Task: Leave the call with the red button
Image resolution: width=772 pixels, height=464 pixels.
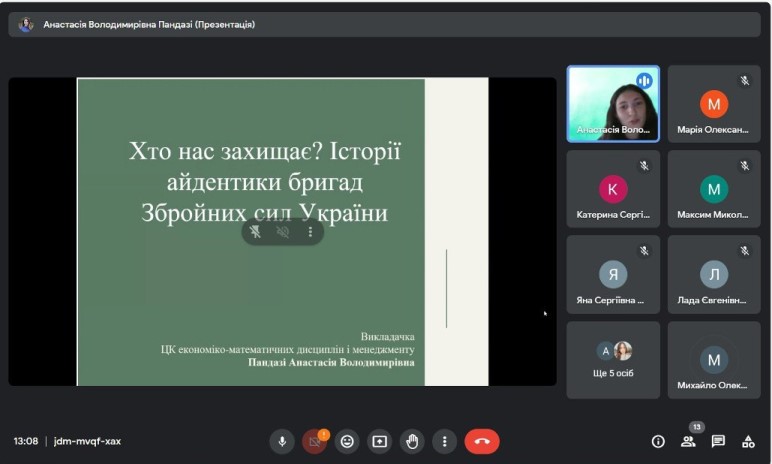Action: coord(482,441)
